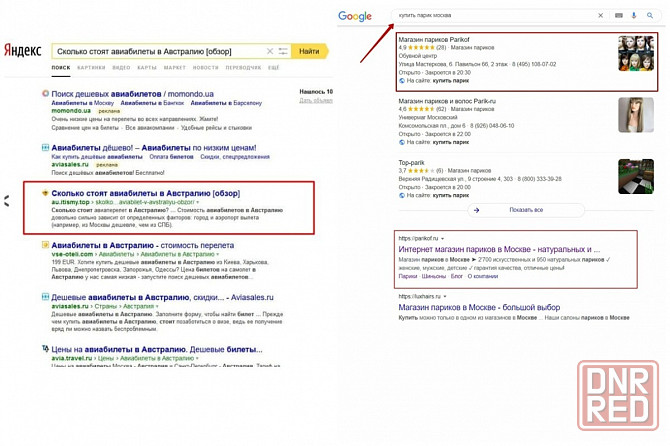Click globe icon in the Parikof listing
Viewport: 670px width, 446px height.
(x=402, y=81)
